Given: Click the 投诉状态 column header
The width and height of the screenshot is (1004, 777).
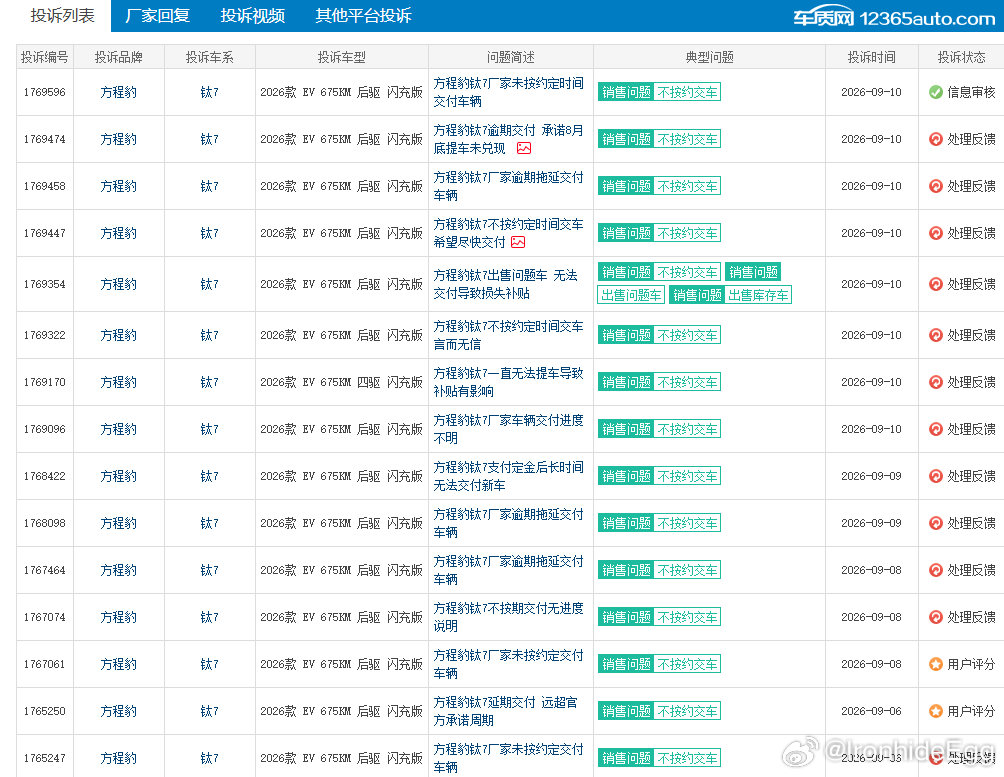Looking at the screenshot, I should 961,57.
